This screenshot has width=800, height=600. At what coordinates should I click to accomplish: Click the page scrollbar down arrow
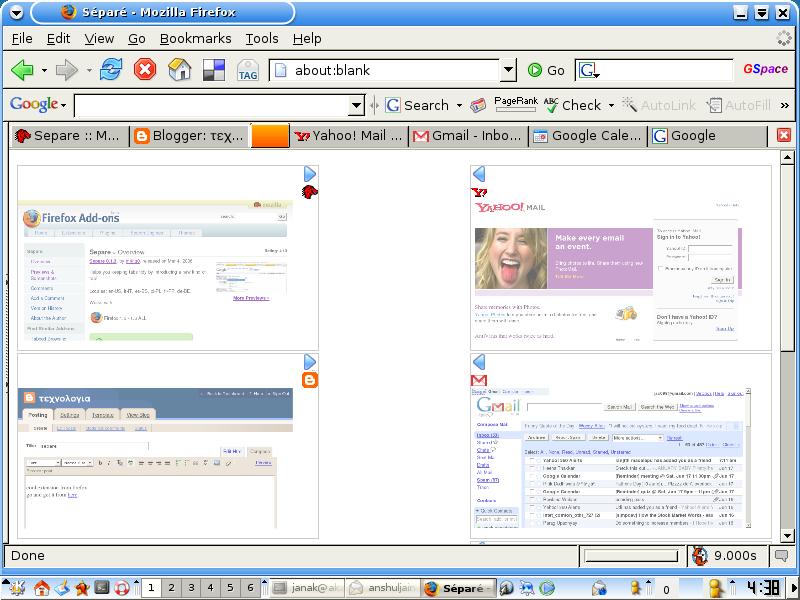click(787, 536)
